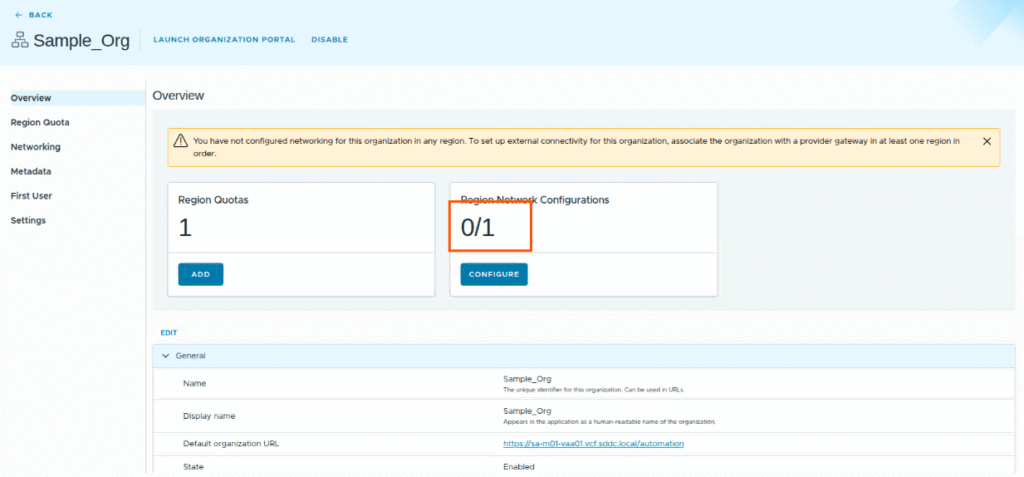Click the Back arrow icon
The image size is (1024, 477).
(18, 15)
